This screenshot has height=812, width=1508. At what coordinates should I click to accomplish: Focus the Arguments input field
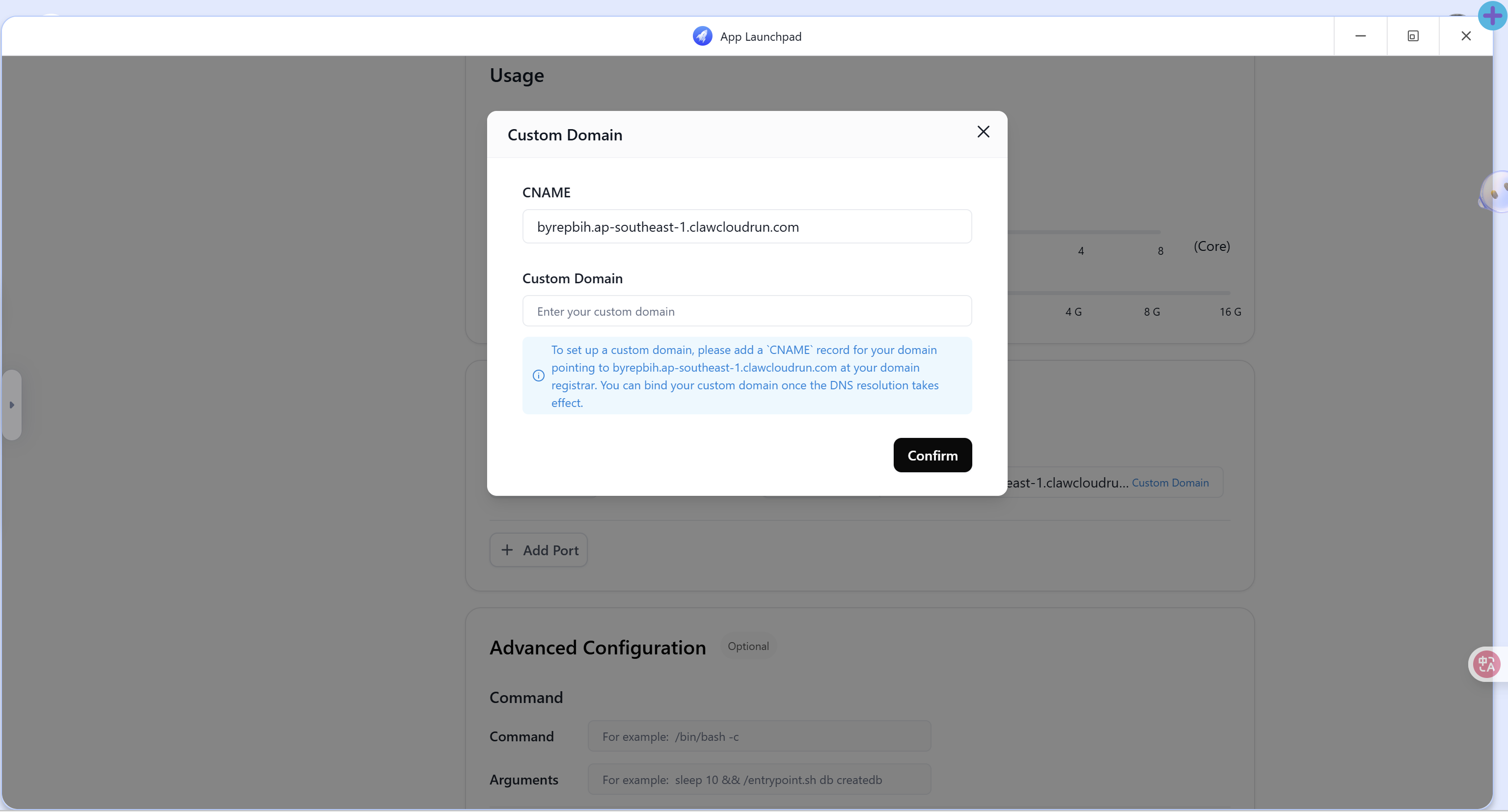point(759,779)
